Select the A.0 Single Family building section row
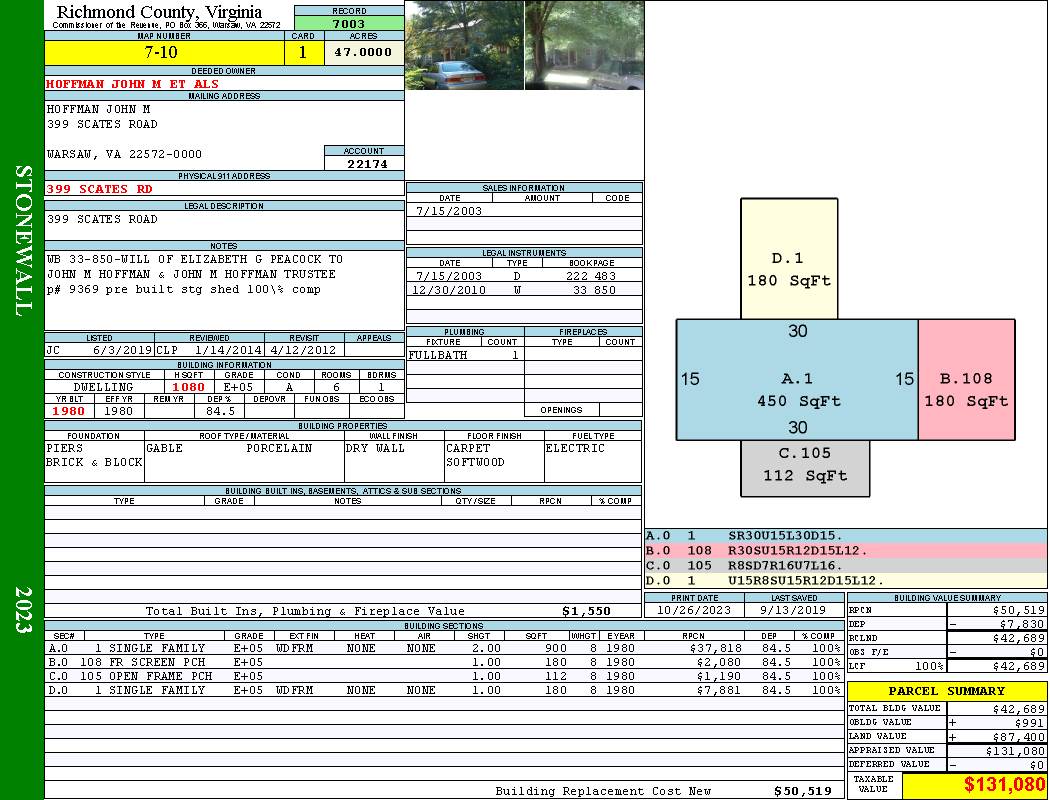The width and height of the screenshot is (1050, 800). pyautogui.click(x=443, y=648)
